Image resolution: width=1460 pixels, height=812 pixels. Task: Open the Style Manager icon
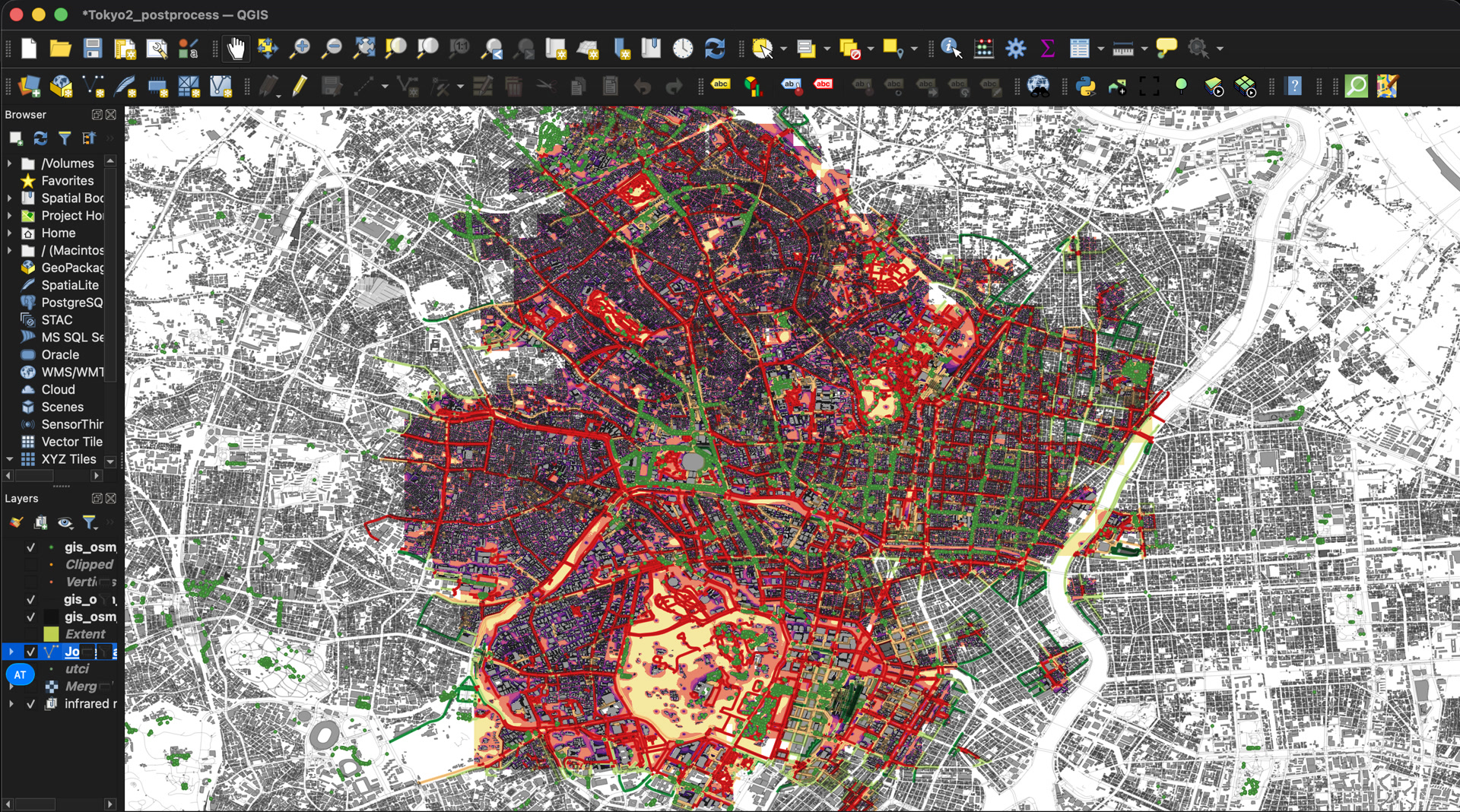tap(188, 49)
